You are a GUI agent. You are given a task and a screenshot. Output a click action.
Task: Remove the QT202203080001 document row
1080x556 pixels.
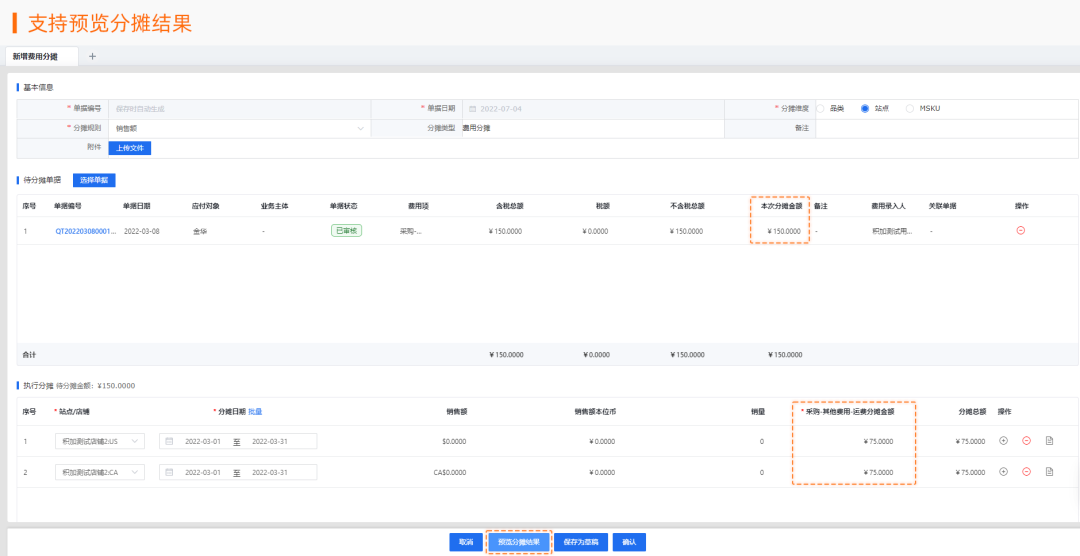1020,230
